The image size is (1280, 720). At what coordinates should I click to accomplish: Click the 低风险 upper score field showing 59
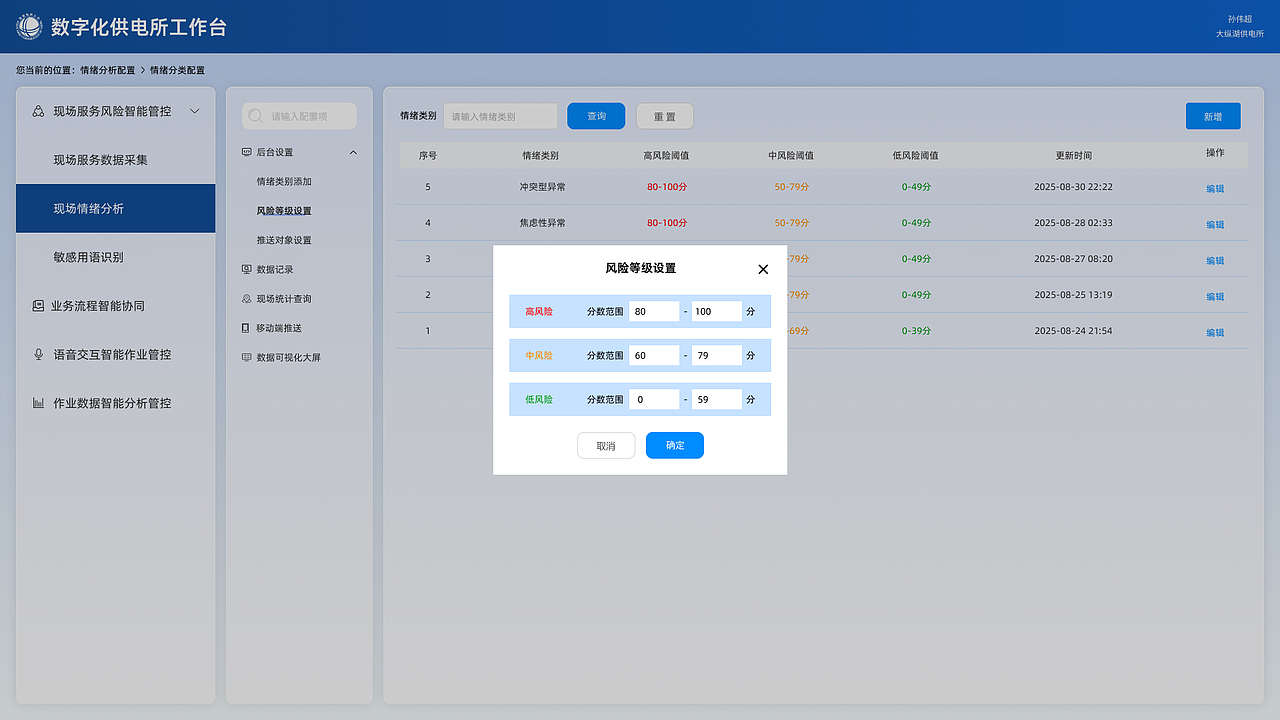[x=717, y=400]
